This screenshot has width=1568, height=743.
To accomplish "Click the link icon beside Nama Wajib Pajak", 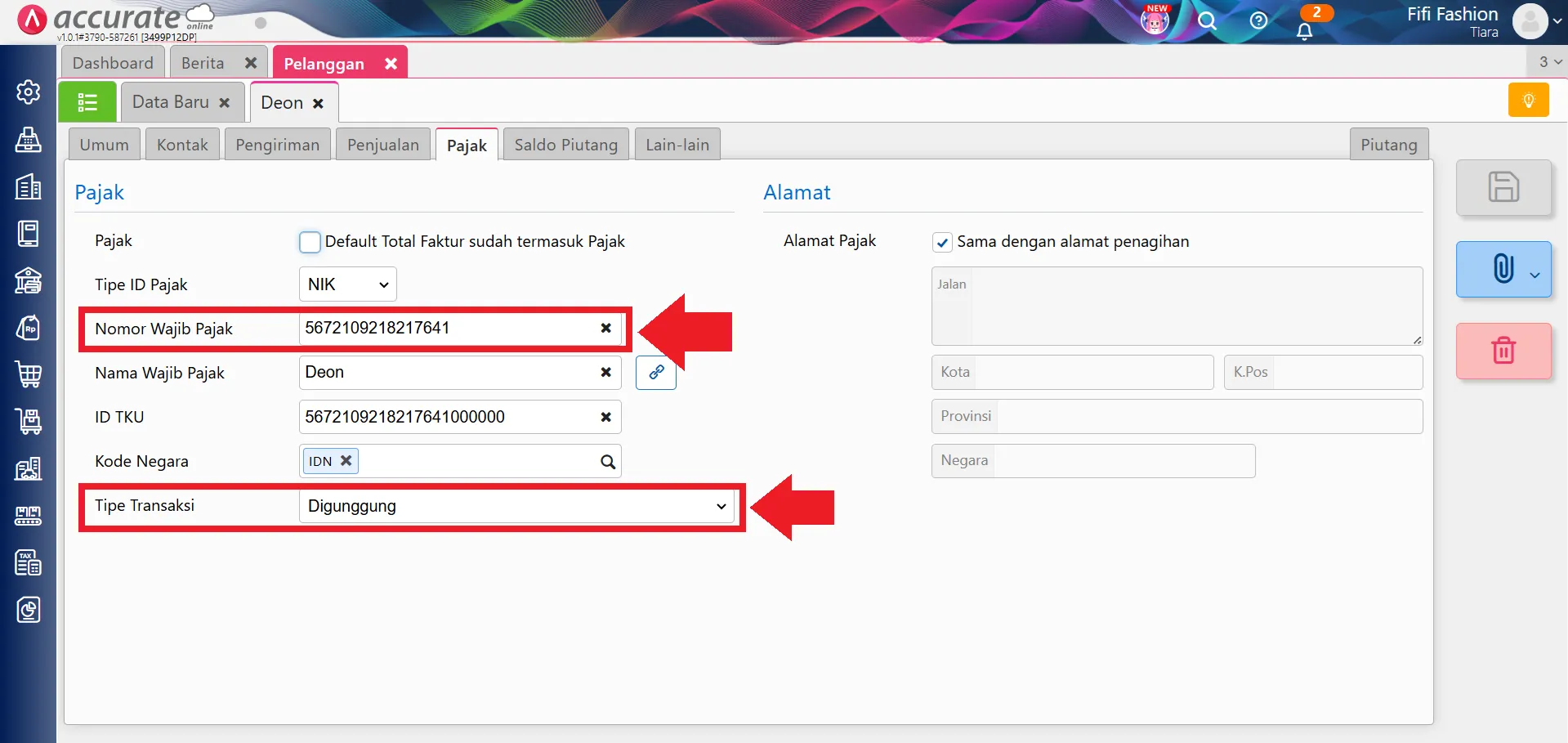I will (656, 373).
